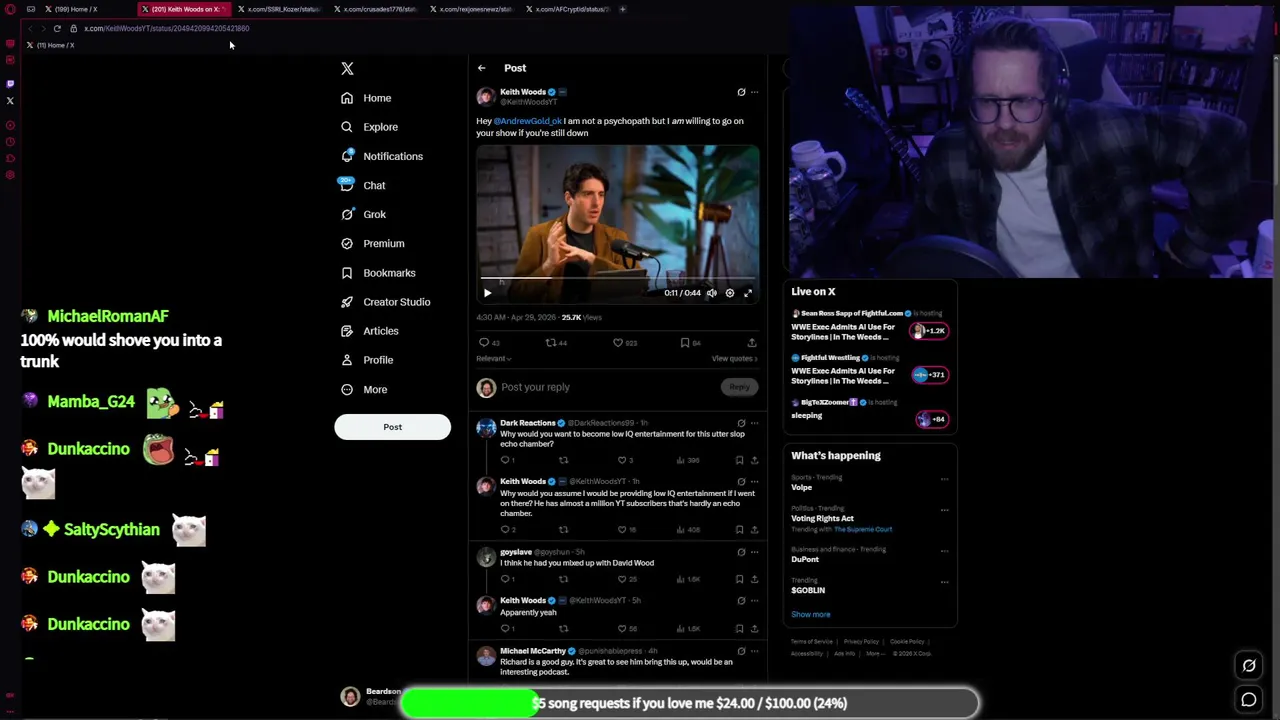The height and width of the screenshot is (720, 1280).
Task: Switch to the x.com/crusades1776 tab
Action: tap(377, 9)
